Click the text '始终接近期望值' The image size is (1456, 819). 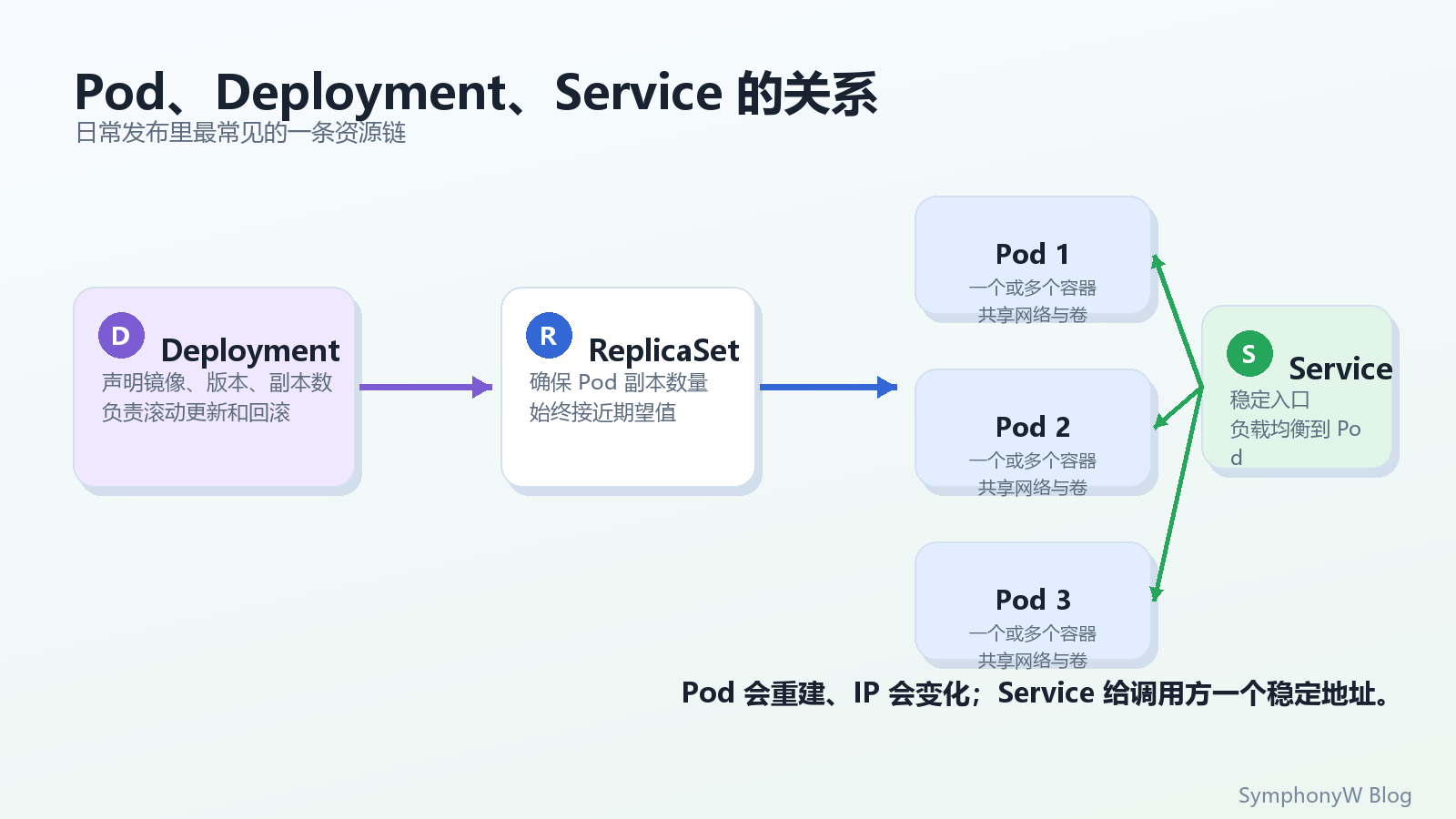(x=602, y=412)
